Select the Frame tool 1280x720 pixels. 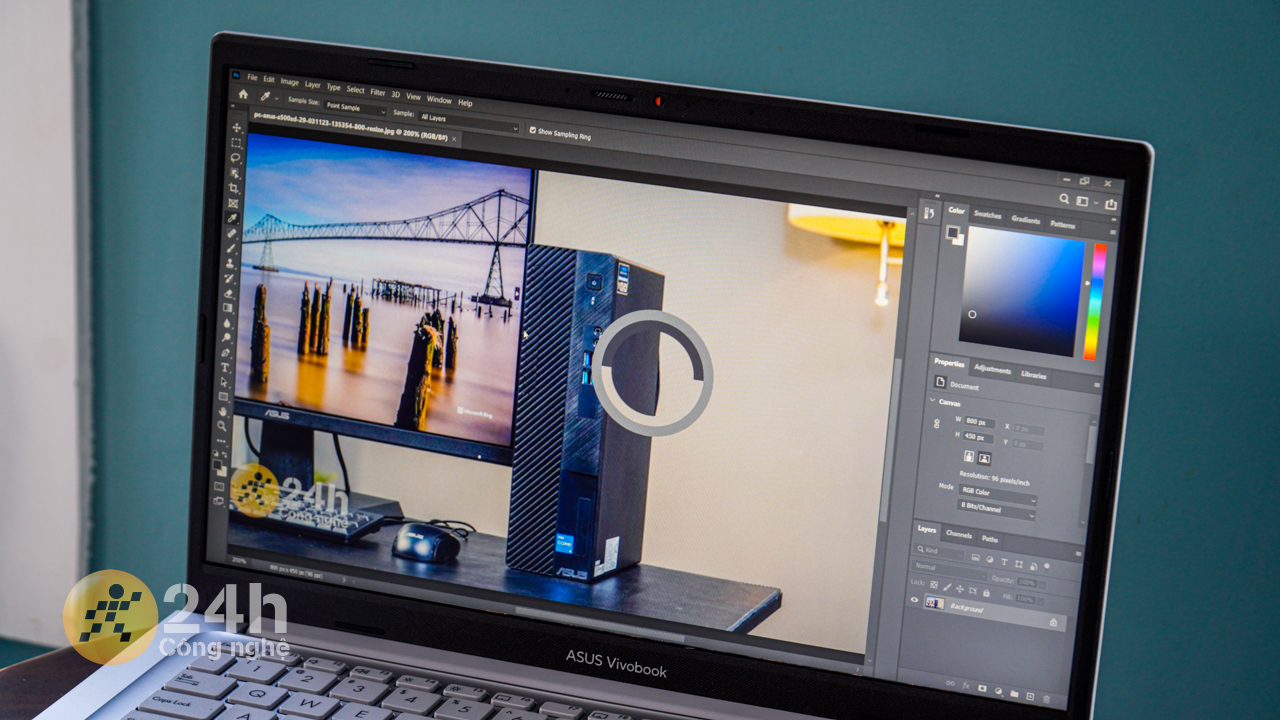click(233, 202)
